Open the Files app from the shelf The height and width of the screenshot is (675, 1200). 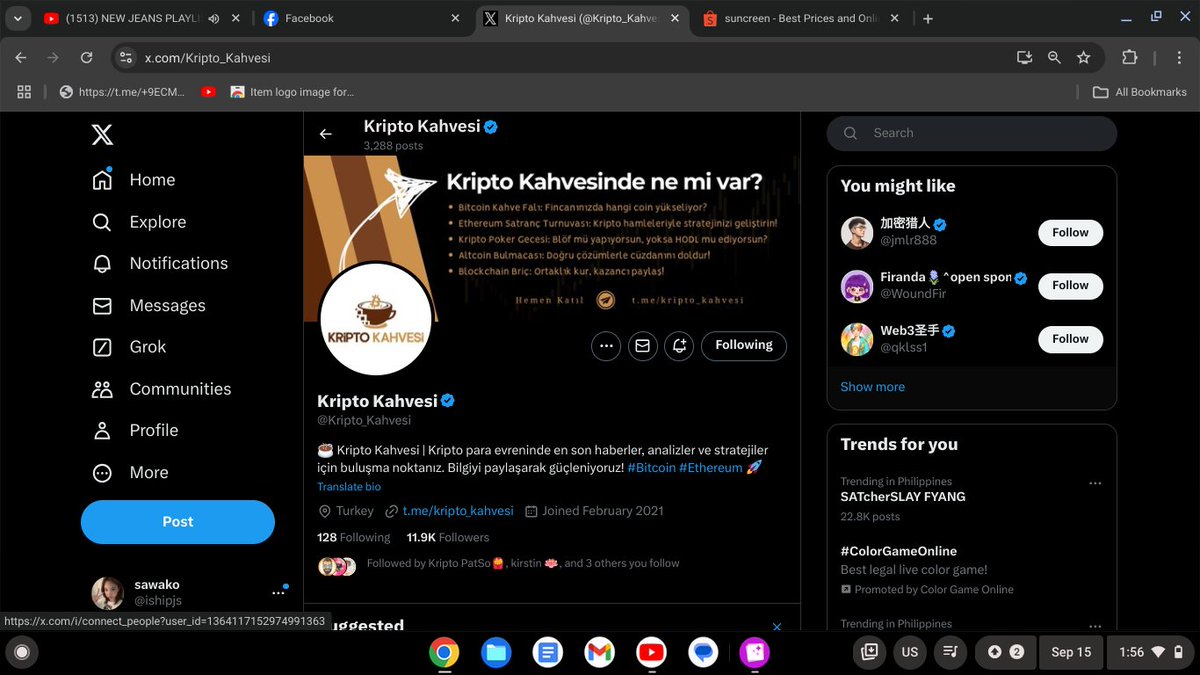coord(496,652)
